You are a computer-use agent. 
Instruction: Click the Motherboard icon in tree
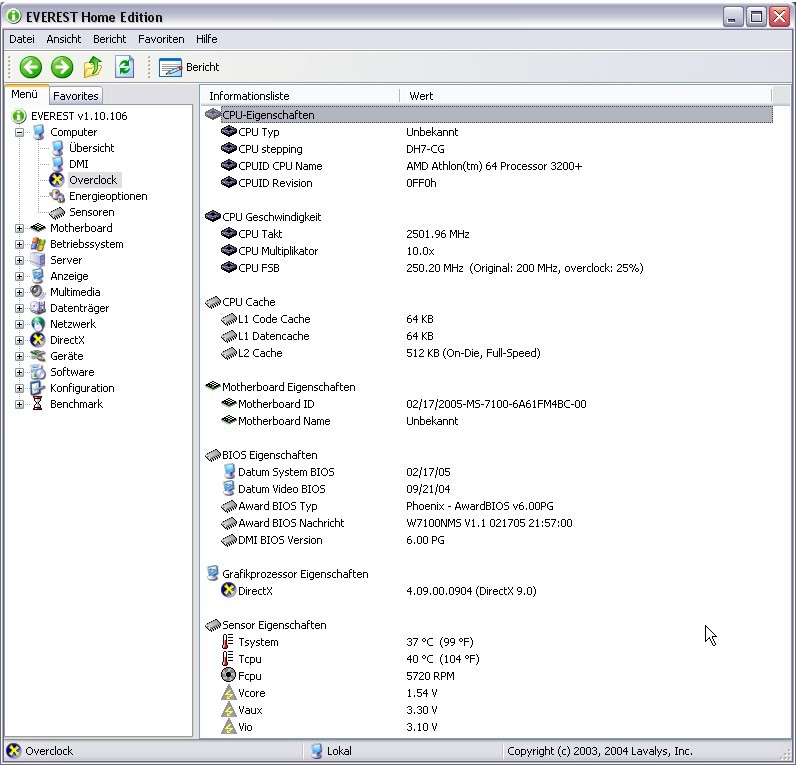[x=38, y=228]
